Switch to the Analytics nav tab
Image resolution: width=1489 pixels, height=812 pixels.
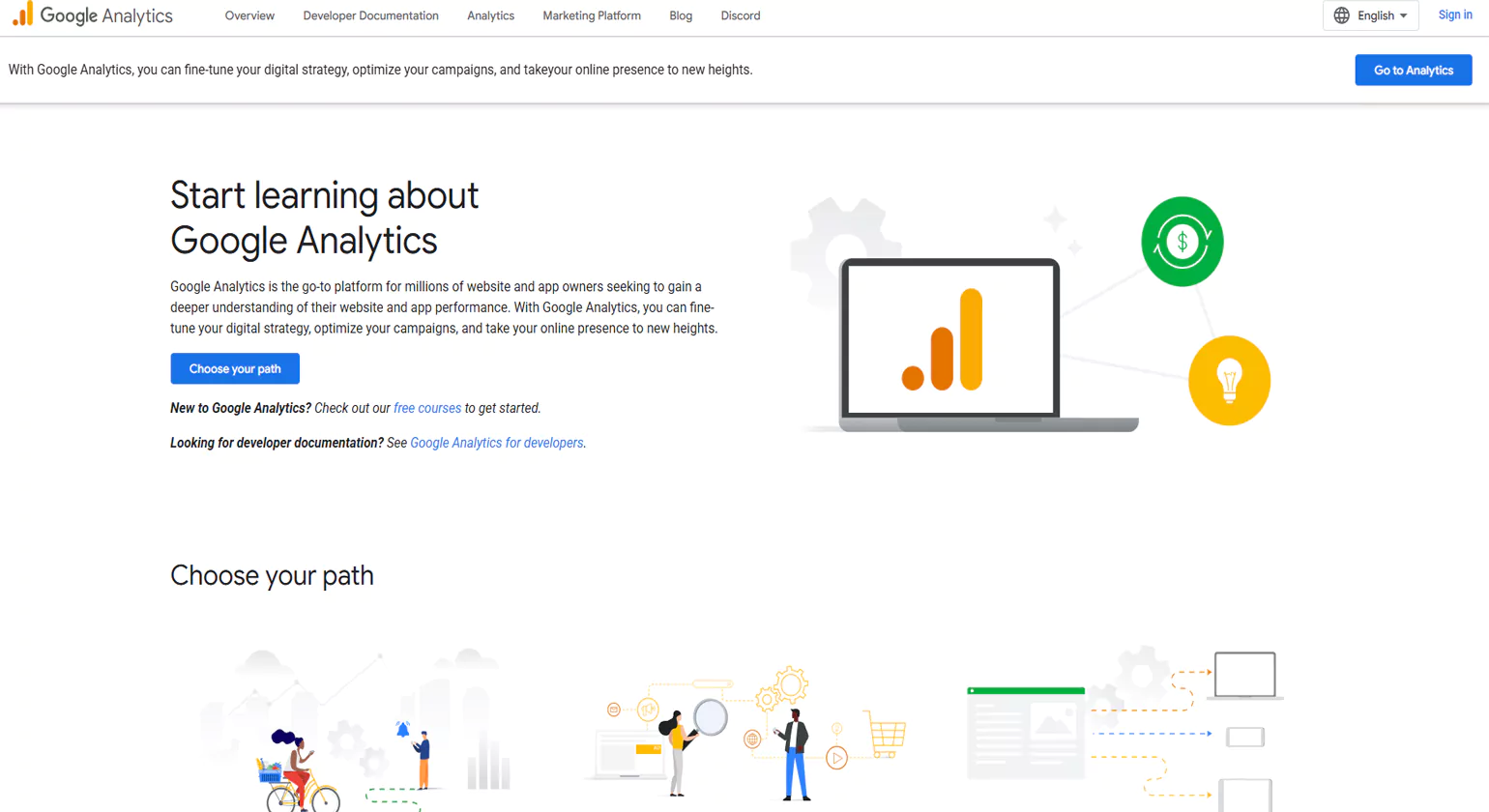[x=490, y=15]
